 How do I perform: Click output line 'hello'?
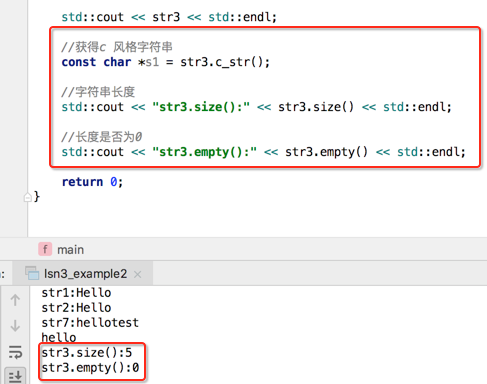click(59, 338)
